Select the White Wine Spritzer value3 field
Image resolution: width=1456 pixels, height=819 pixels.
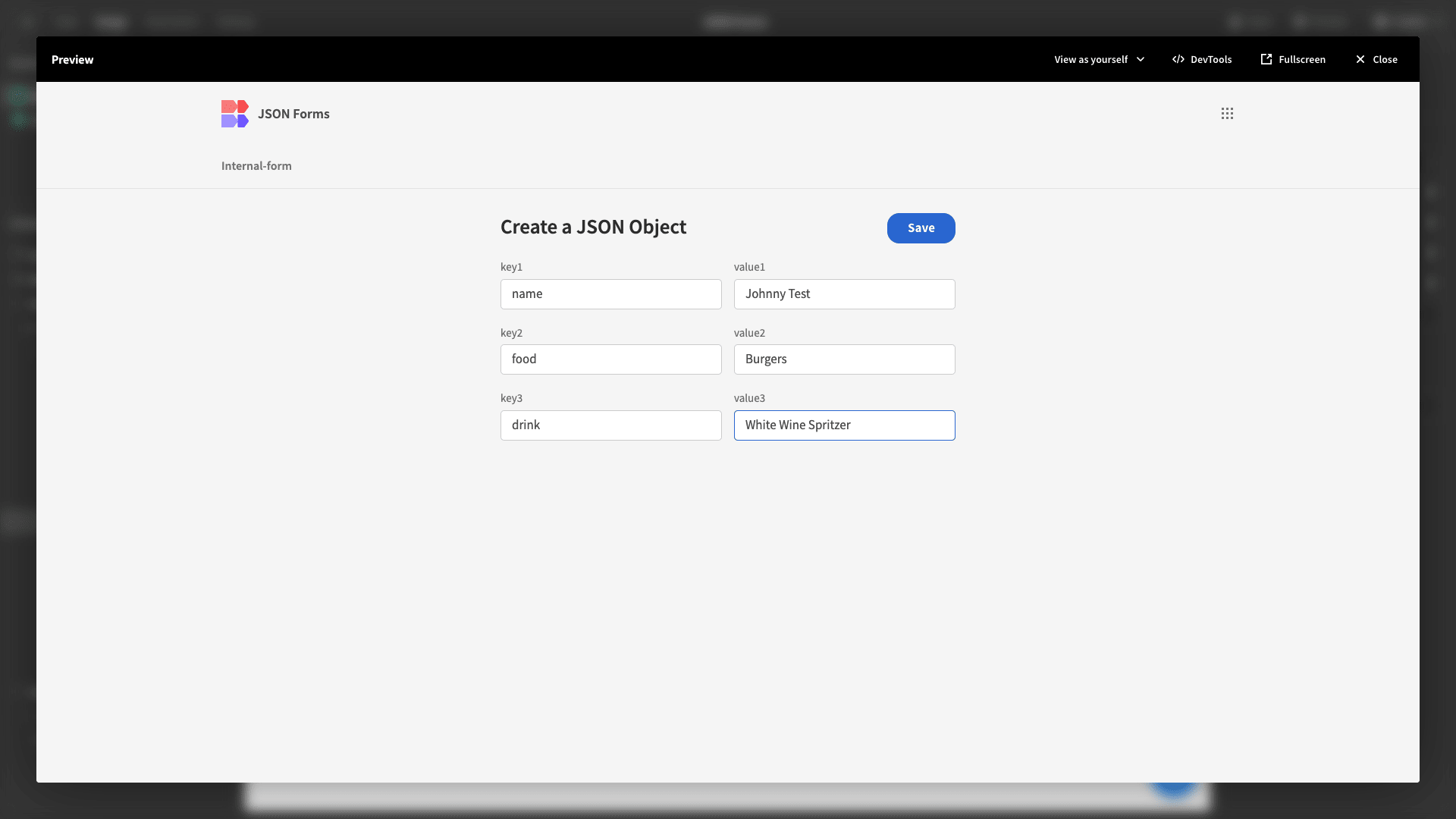pyautogui.click(x=844, y=425)
